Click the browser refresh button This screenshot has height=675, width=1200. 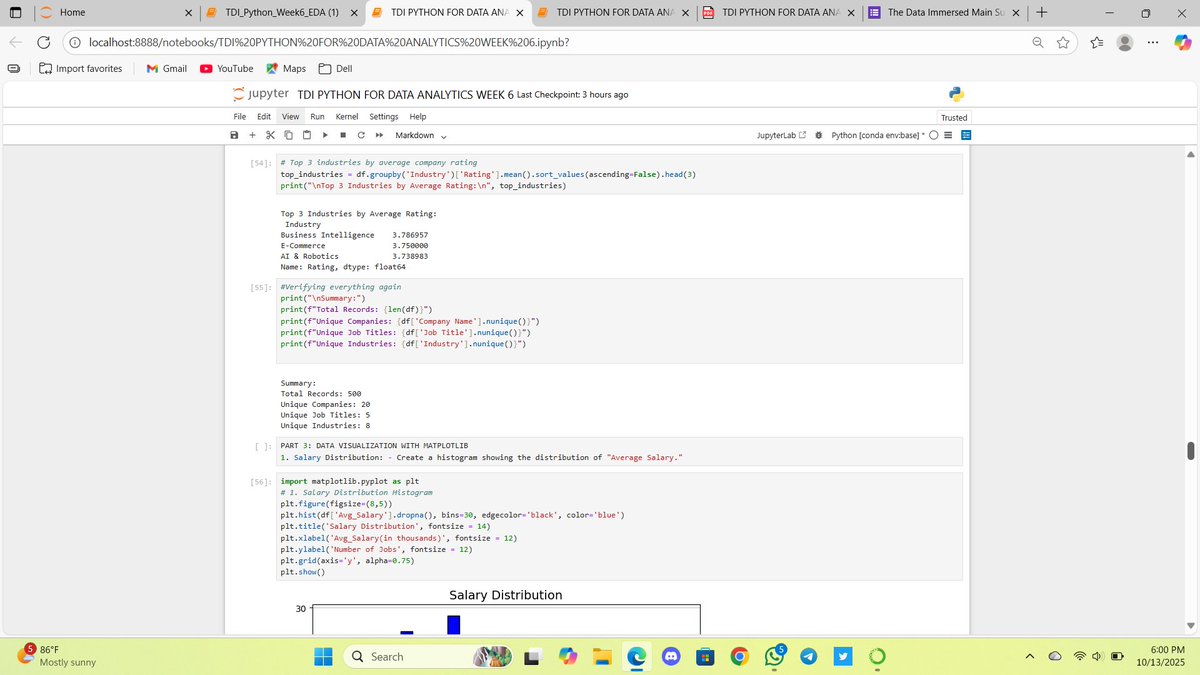coord(45,43)
